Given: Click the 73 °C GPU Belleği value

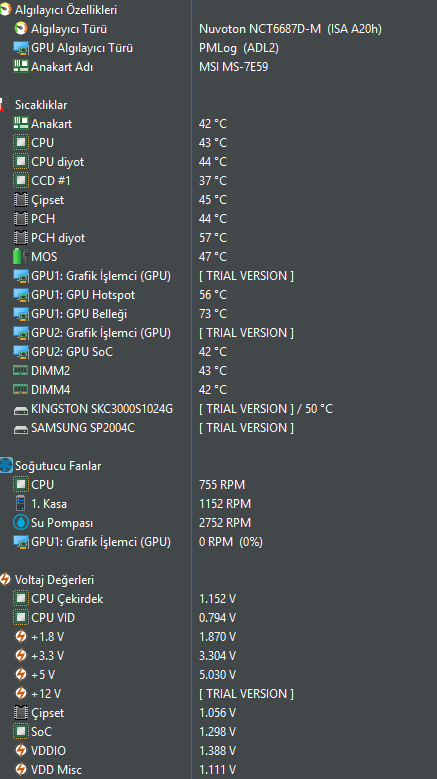Looking at the screenshot, I should coord(213,314).
